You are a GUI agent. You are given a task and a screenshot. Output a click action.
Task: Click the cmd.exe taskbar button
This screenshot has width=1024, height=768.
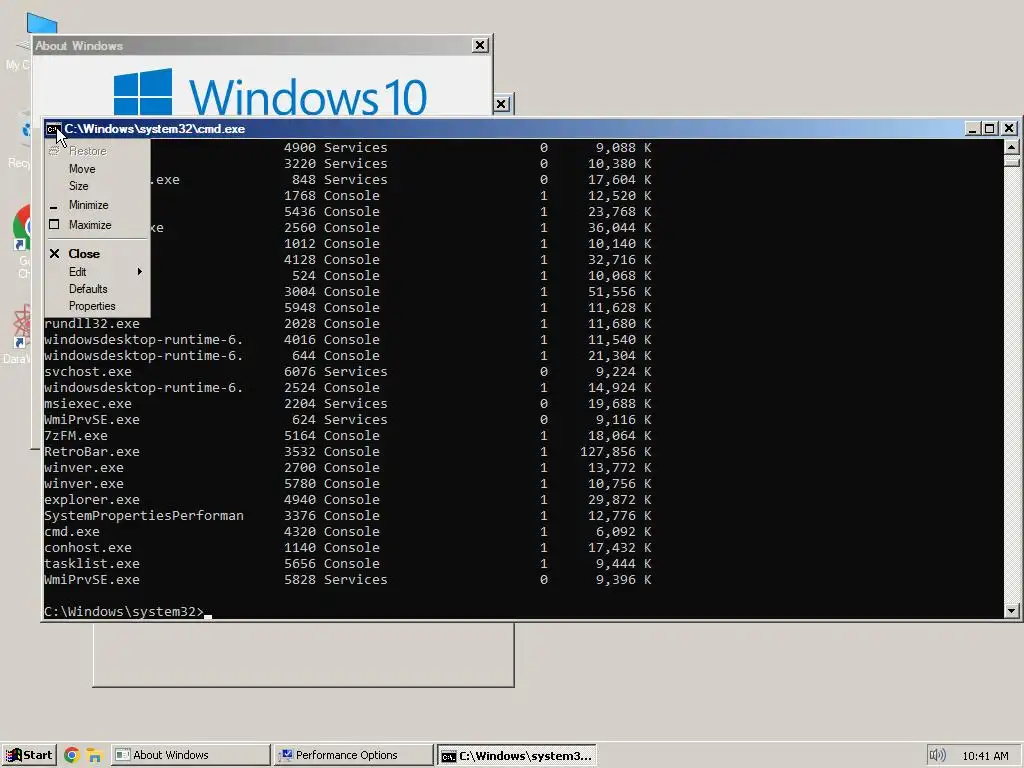coord(517,755)
